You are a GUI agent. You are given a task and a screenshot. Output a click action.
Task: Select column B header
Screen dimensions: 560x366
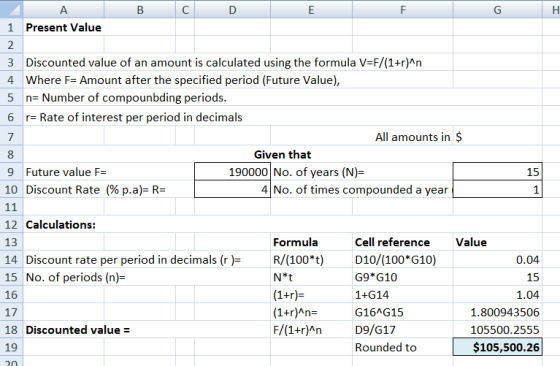point(140,10)
